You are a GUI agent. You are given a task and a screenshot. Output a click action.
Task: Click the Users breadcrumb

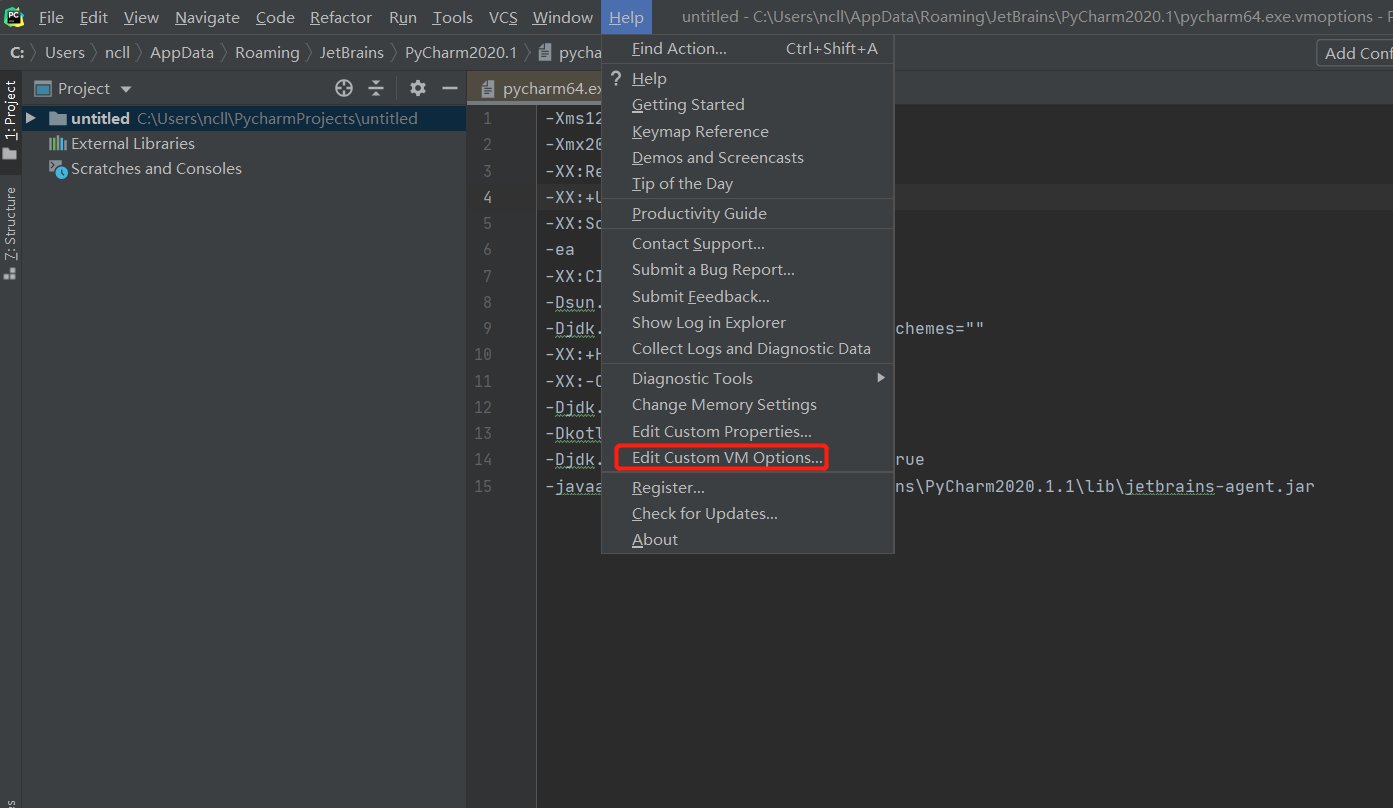tap(65, 53)
